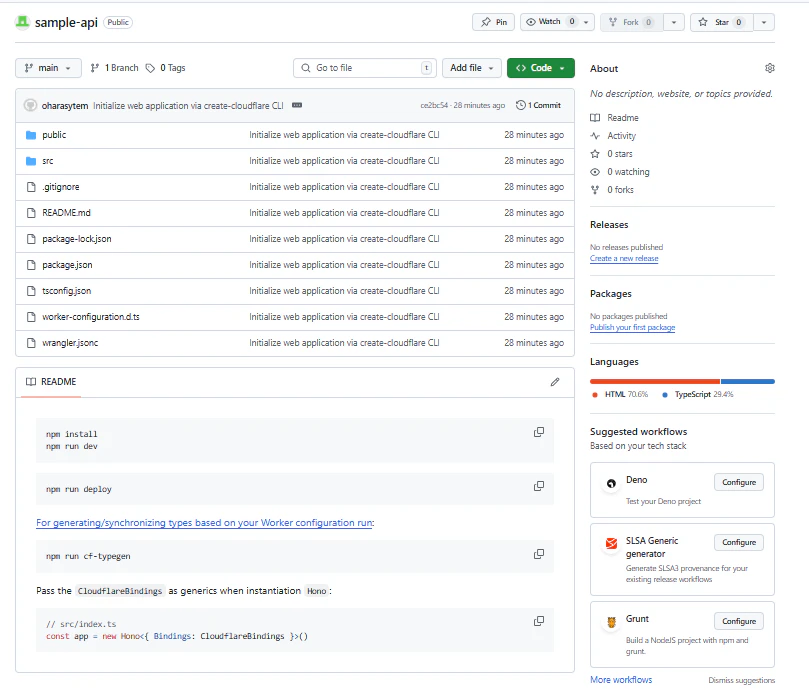This screenshot has width=809, height=697.
Task: Focus the Go to file search field
Action: (x=365, y=68)
